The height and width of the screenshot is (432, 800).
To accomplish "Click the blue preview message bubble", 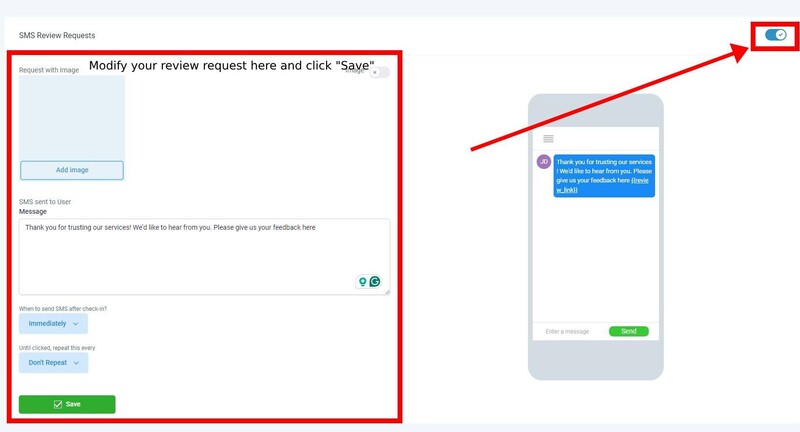I will point(604,175).
